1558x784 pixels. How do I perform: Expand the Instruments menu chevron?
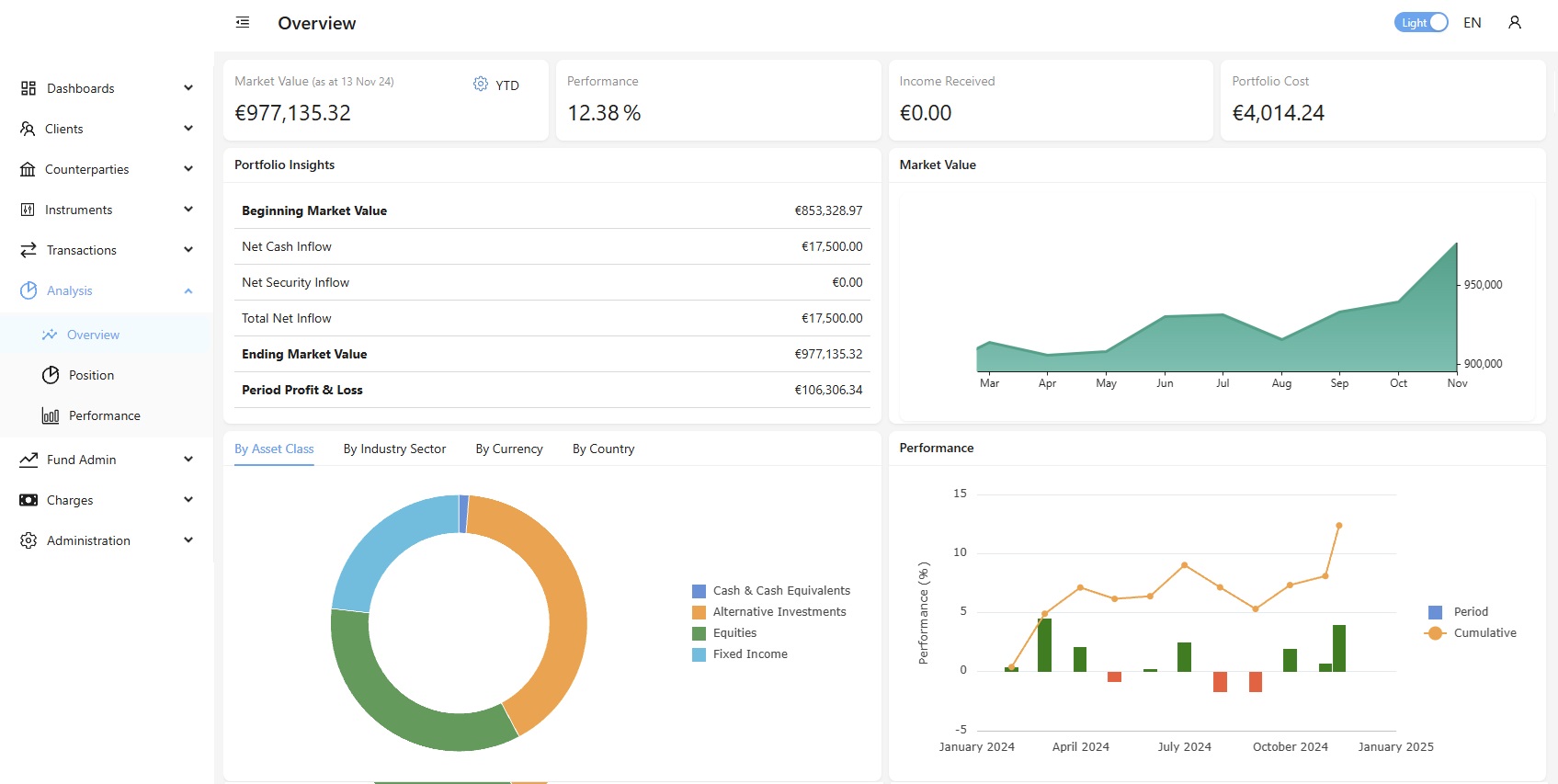click(x=188, y=210)
